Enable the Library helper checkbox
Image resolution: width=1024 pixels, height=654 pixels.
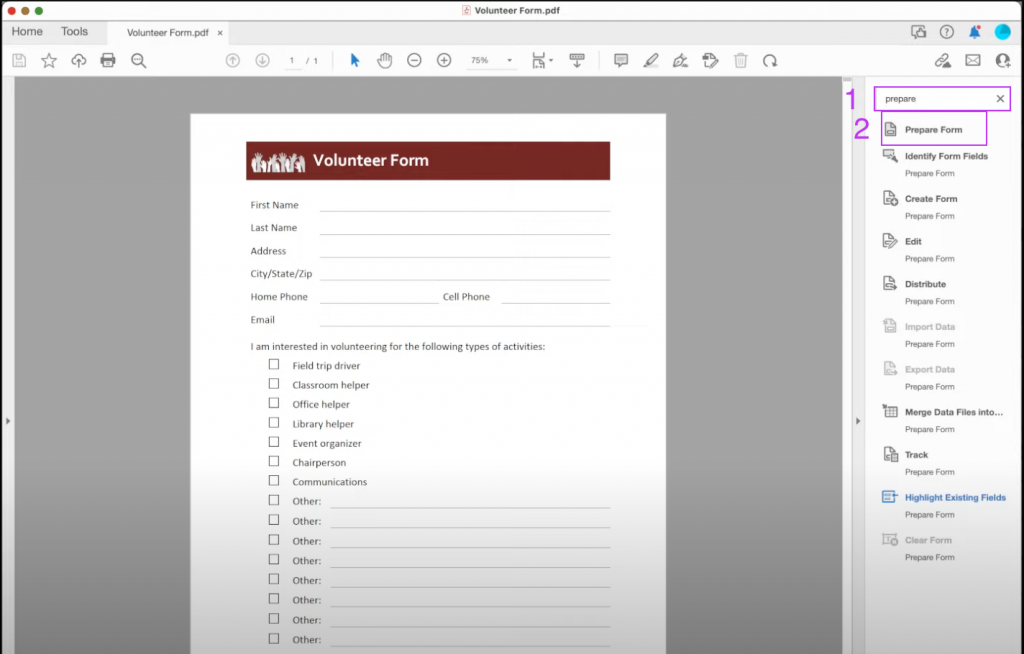(x=274, y=423)
